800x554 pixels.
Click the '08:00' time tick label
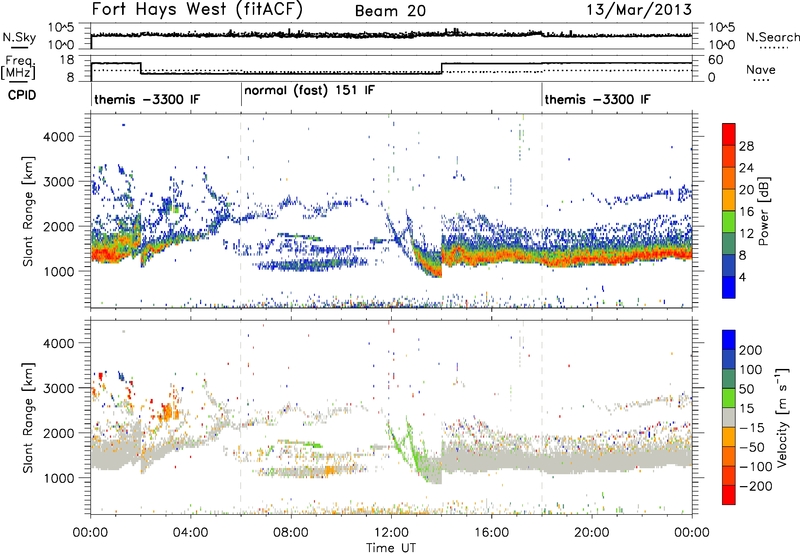(x=290, y=533)
